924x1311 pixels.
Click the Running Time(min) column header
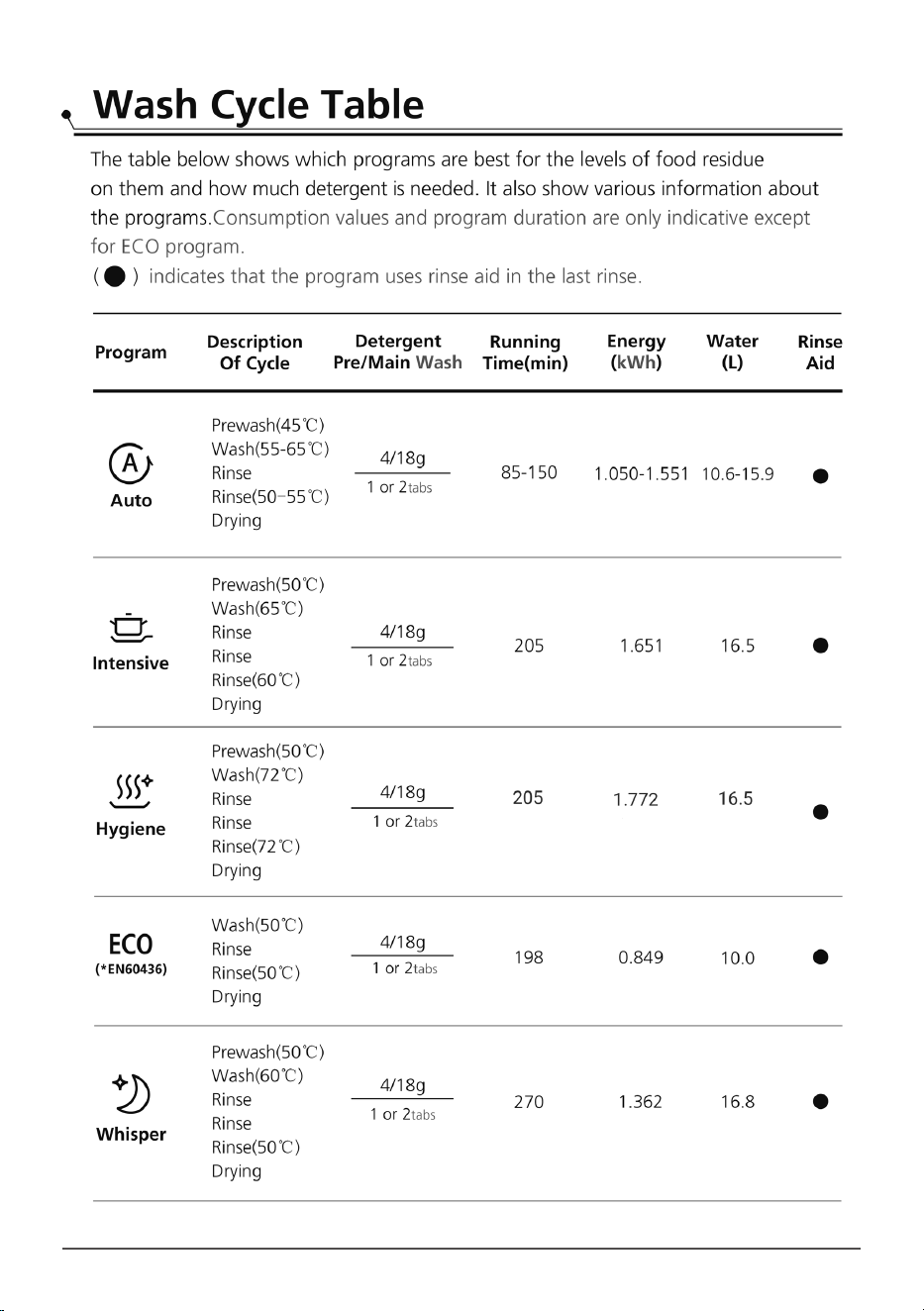pyautogui.click(x=525, y=353)
